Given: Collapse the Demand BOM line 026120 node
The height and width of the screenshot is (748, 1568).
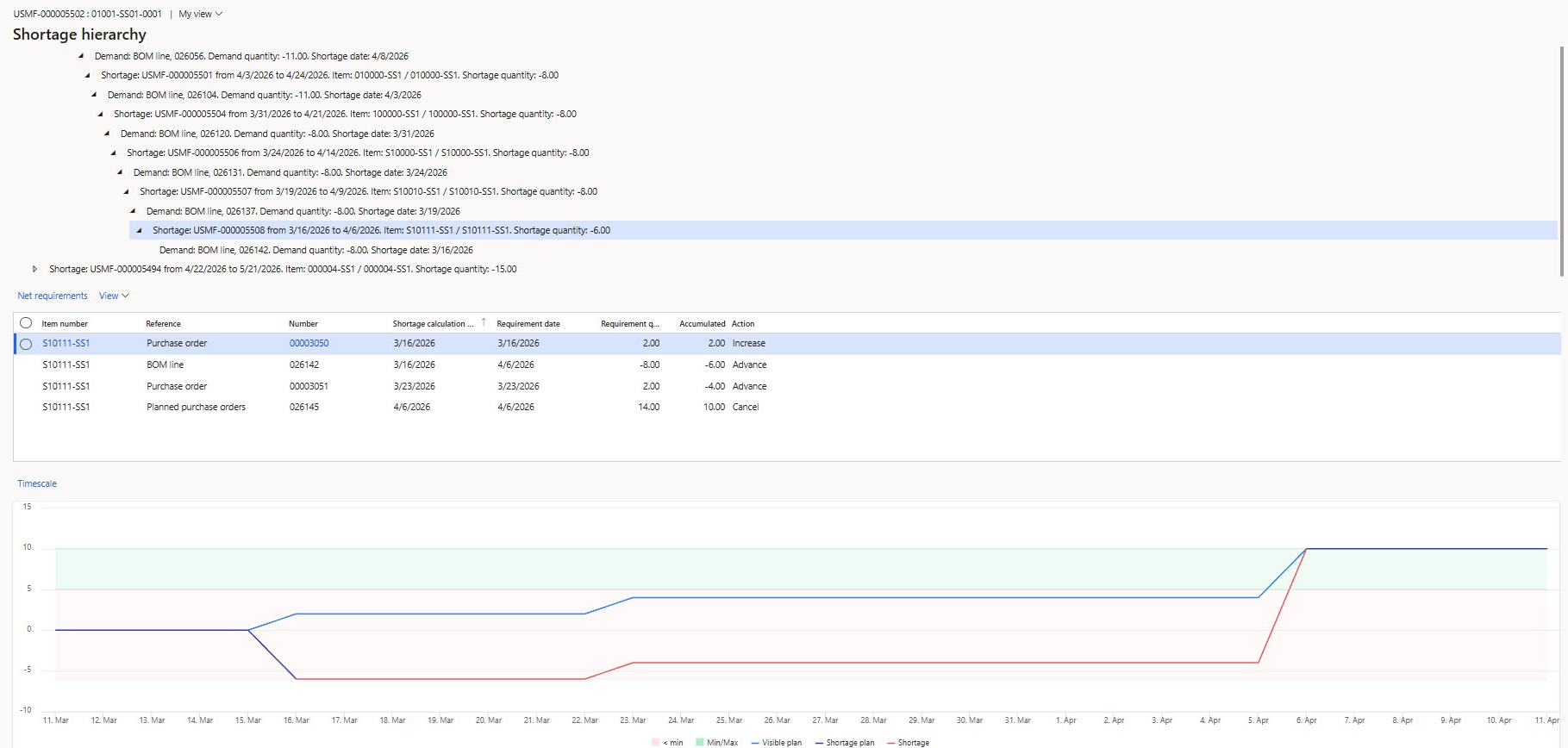Looking at the screenshot, I should [x=107, y=134].
